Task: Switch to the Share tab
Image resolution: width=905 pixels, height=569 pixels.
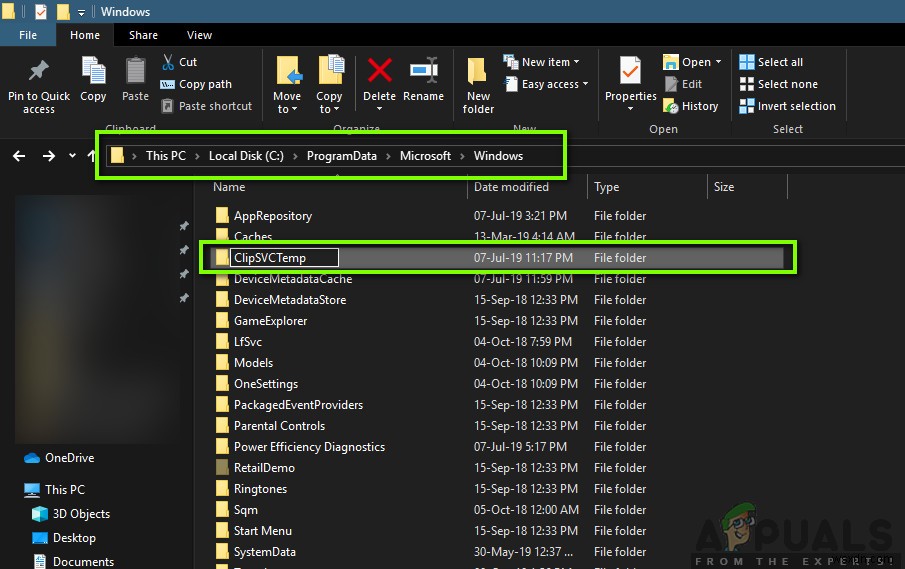Action: click(143, 35)
